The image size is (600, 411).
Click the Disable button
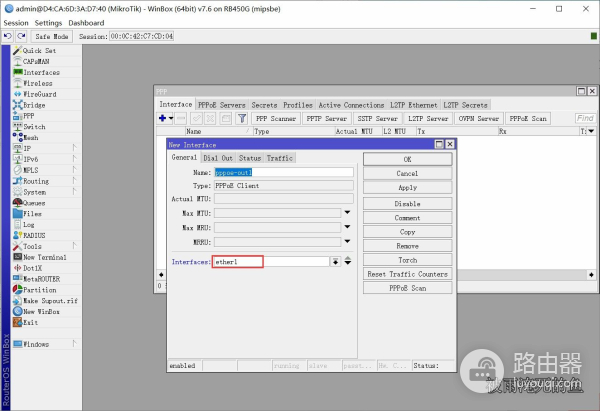click(408, 204)
